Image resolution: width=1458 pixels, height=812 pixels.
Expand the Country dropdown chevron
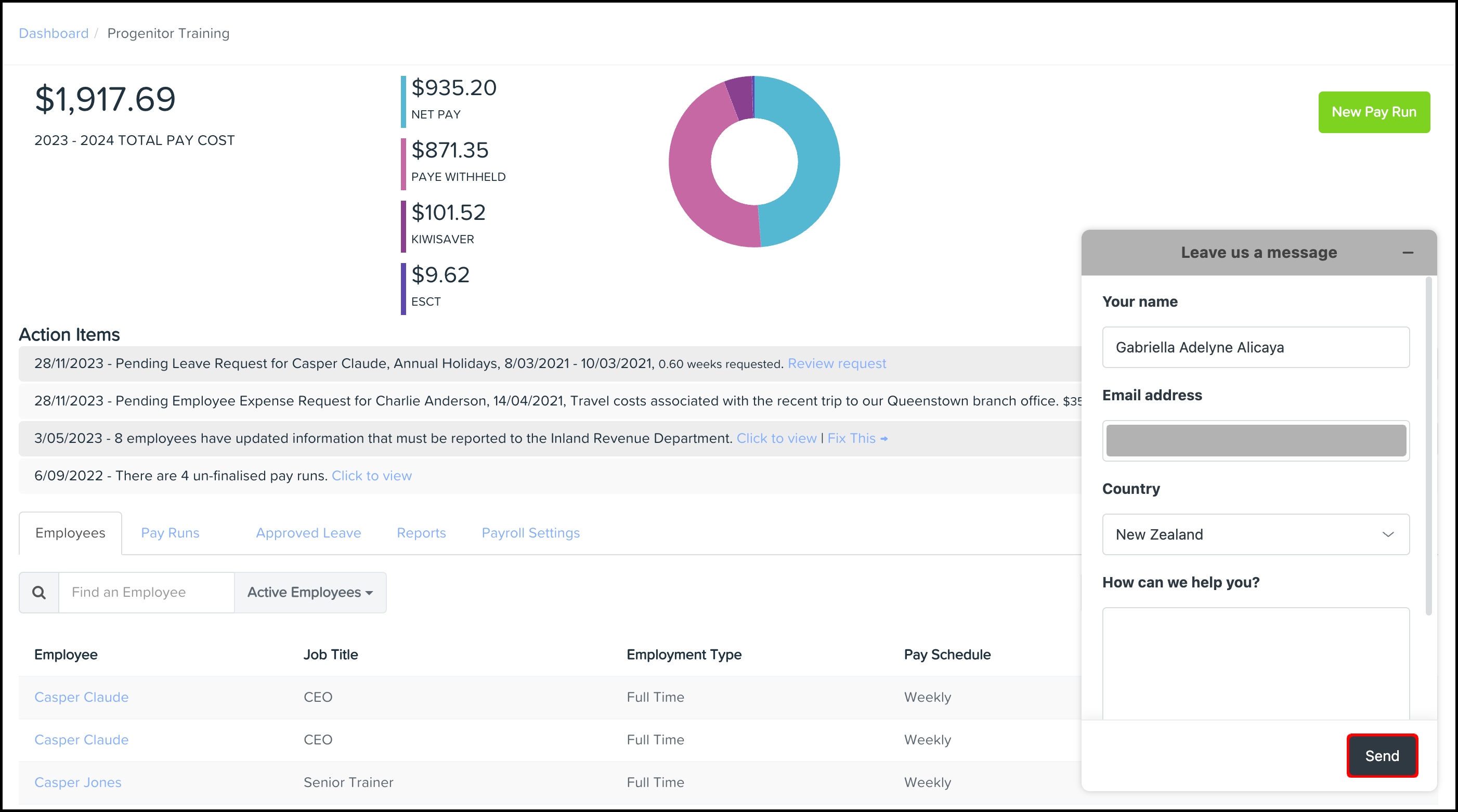(x=1388, y=534)
